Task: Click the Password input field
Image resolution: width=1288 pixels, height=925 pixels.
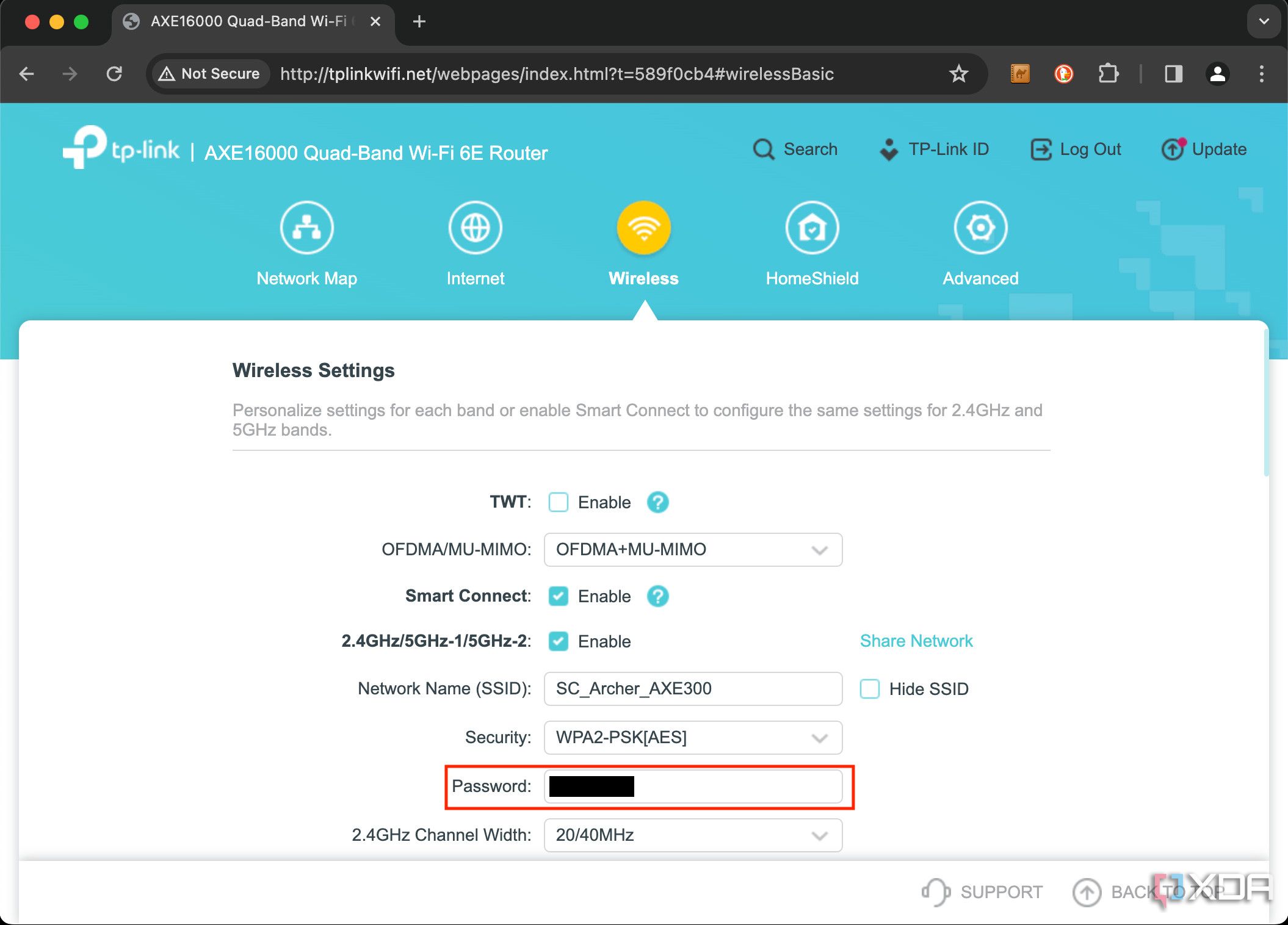Action: (x=693, y=786)
